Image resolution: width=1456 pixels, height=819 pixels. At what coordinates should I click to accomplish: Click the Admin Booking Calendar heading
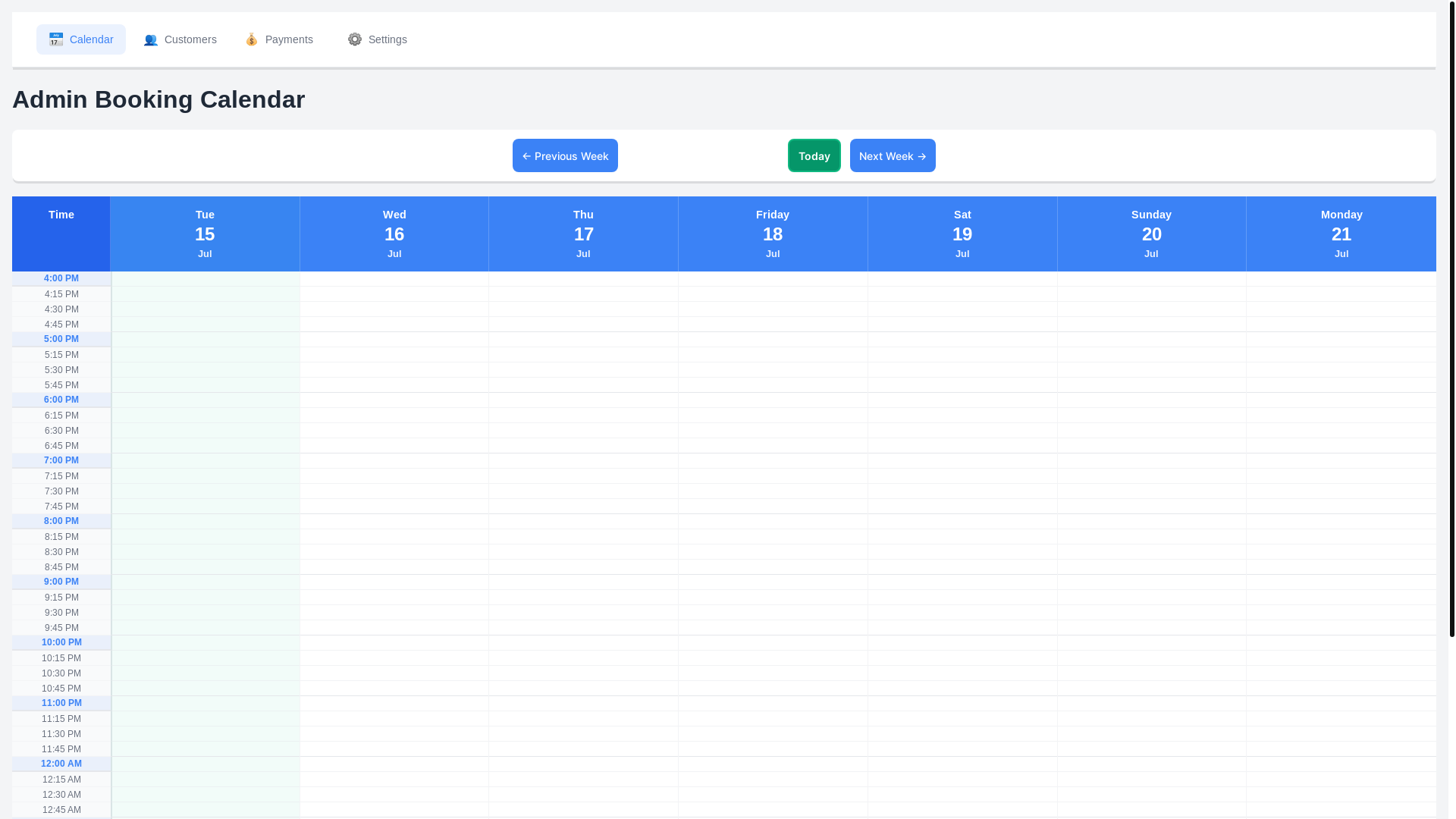[x=158, y=99]
